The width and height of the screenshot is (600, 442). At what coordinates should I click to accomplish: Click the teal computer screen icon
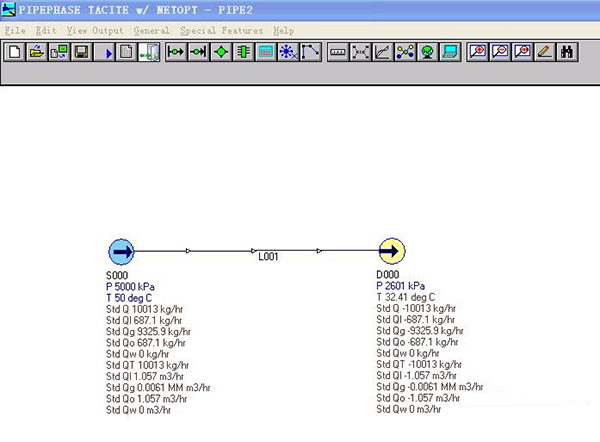coord(450,52)
